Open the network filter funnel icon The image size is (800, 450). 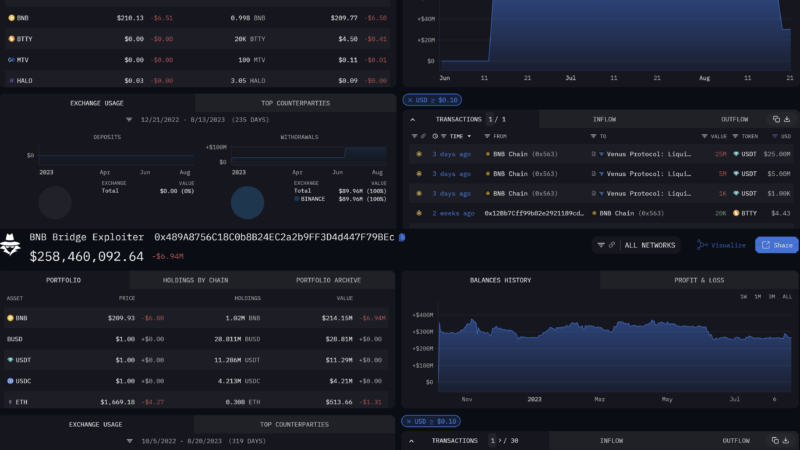click(x=601, y=245)
